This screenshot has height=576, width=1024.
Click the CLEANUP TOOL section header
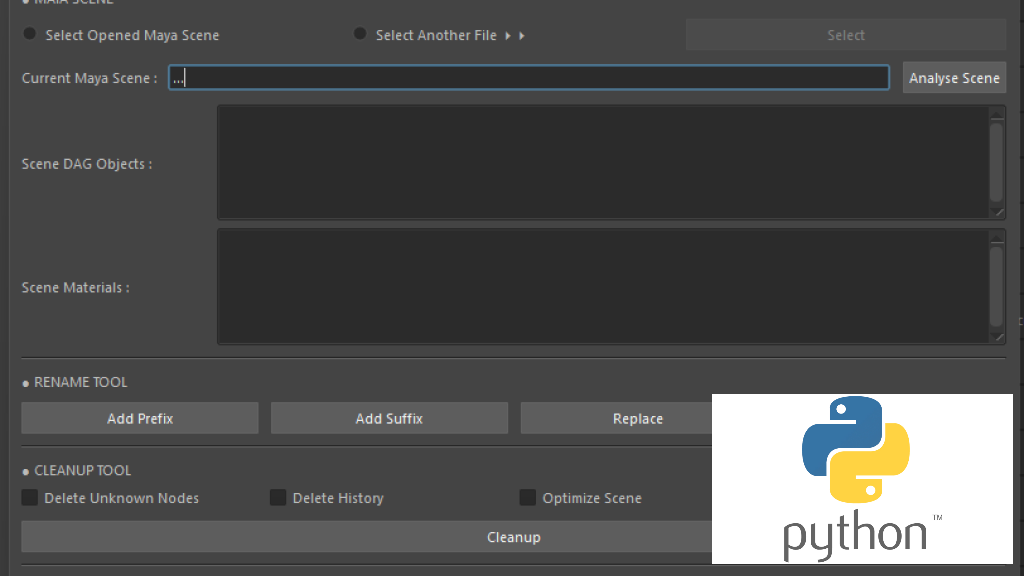click(x=82, y=470)
